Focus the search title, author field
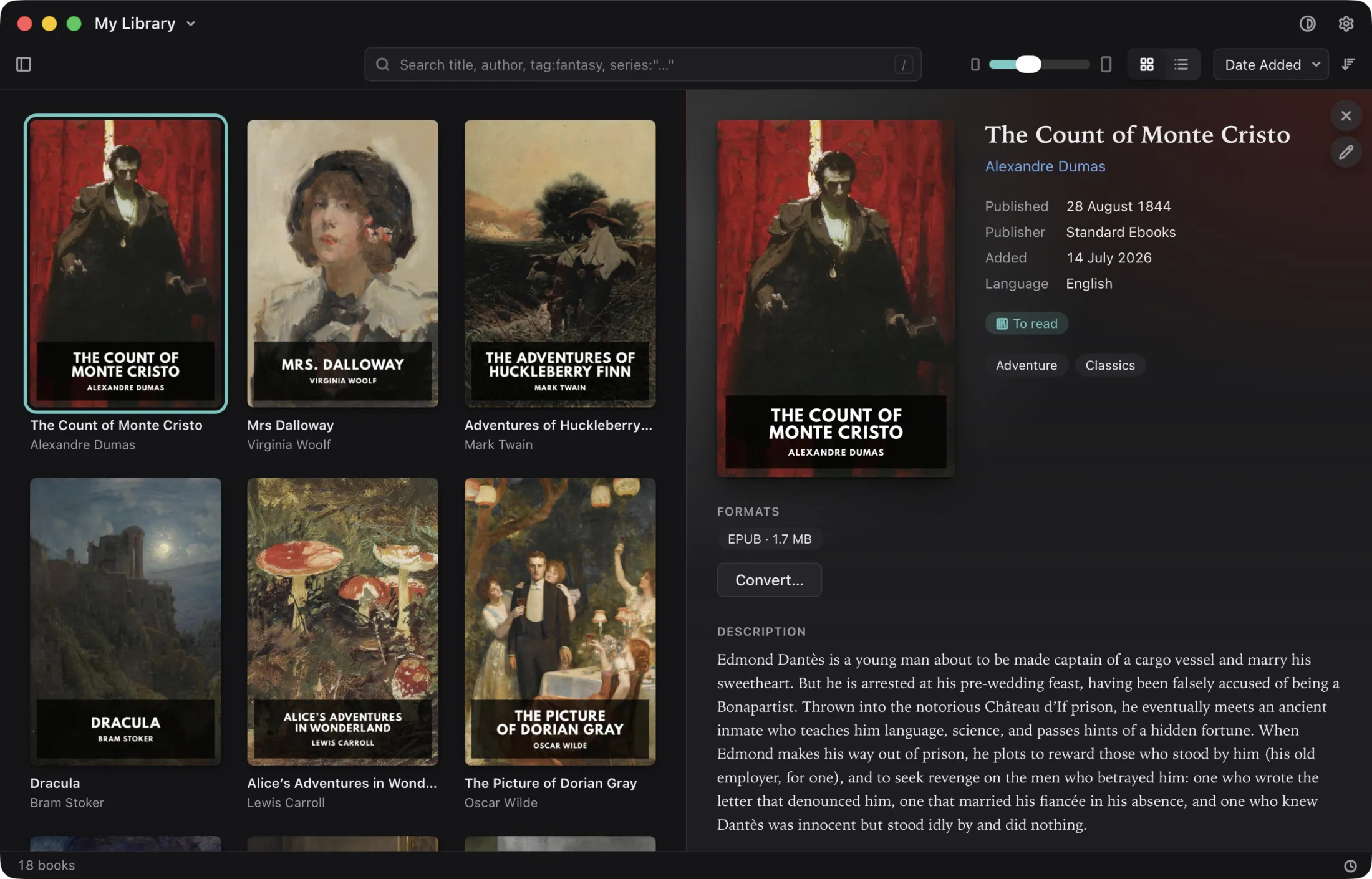The image size is (1372, 879). tap(642, 64)
